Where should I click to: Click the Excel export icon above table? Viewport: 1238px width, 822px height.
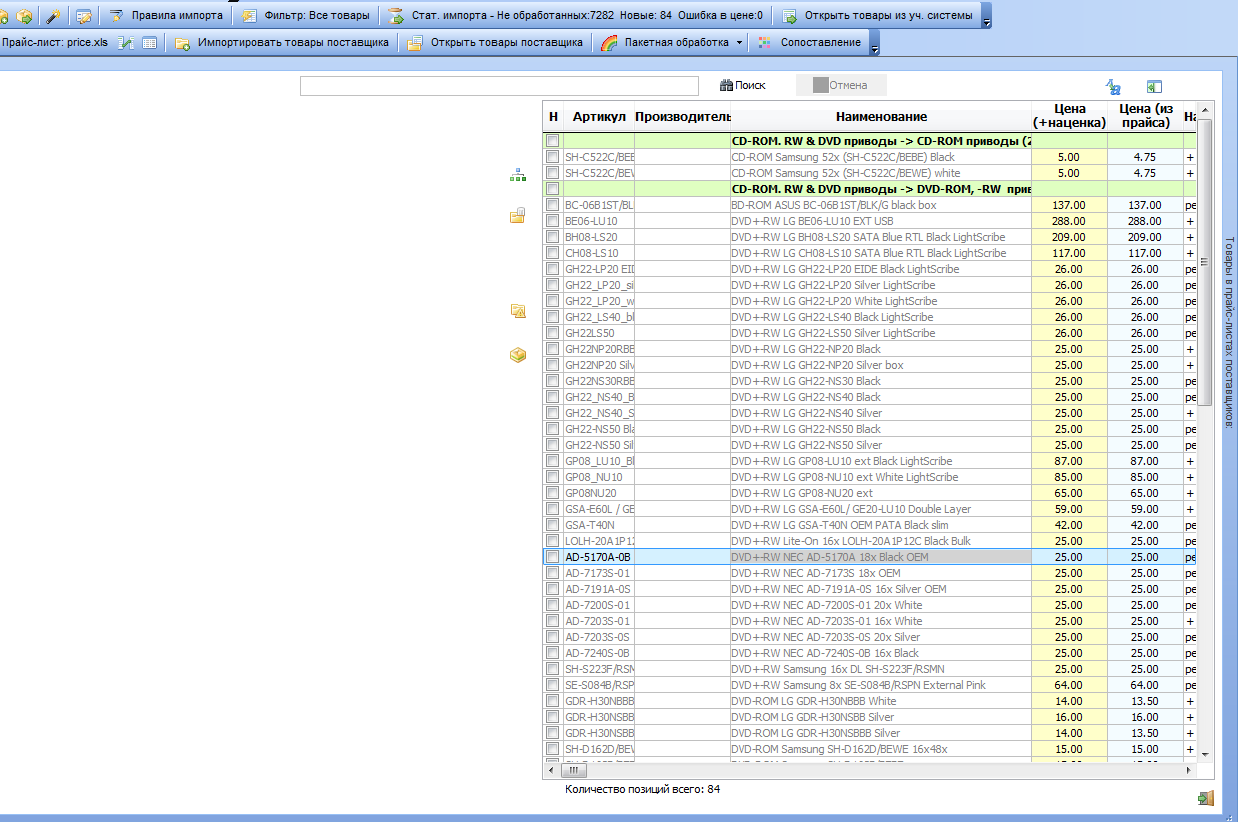tap(1154, 87)
